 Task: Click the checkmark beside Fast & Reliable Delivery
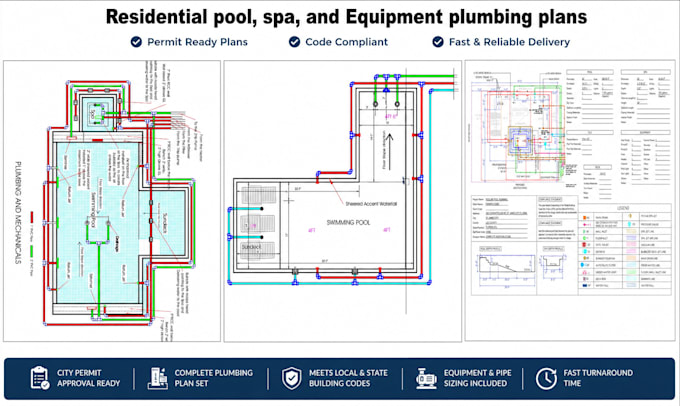[438, 42]
